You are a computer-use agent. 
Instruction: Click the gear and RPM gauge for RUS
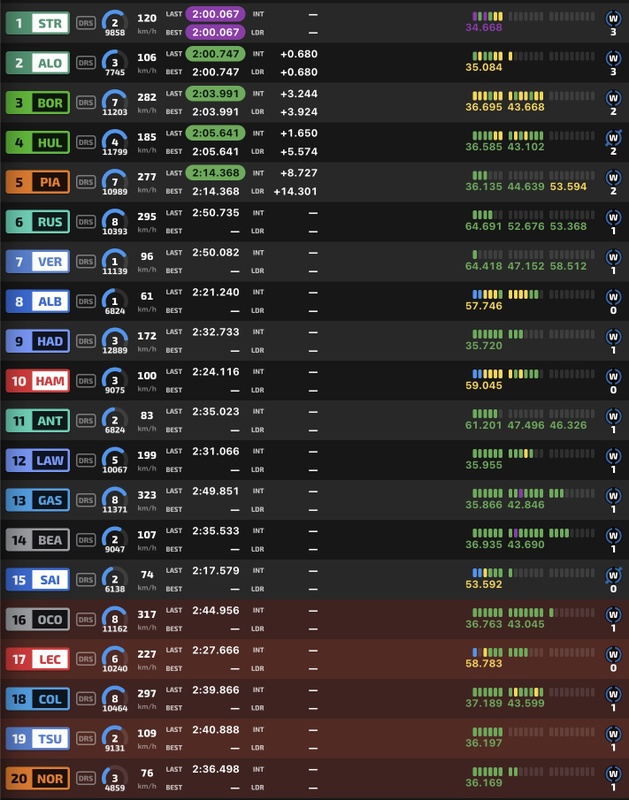(x=114, y=222)
